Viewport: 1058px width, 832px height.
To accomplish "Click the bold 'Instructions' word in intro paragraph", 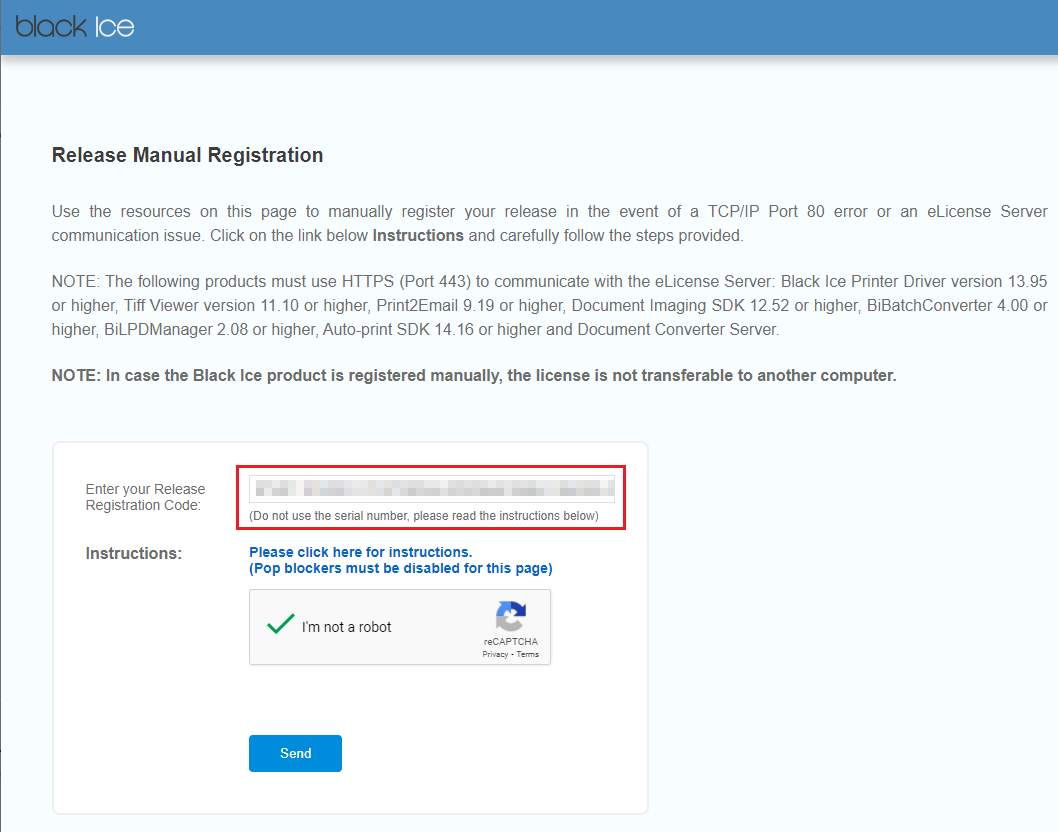I will pos(417,236).
